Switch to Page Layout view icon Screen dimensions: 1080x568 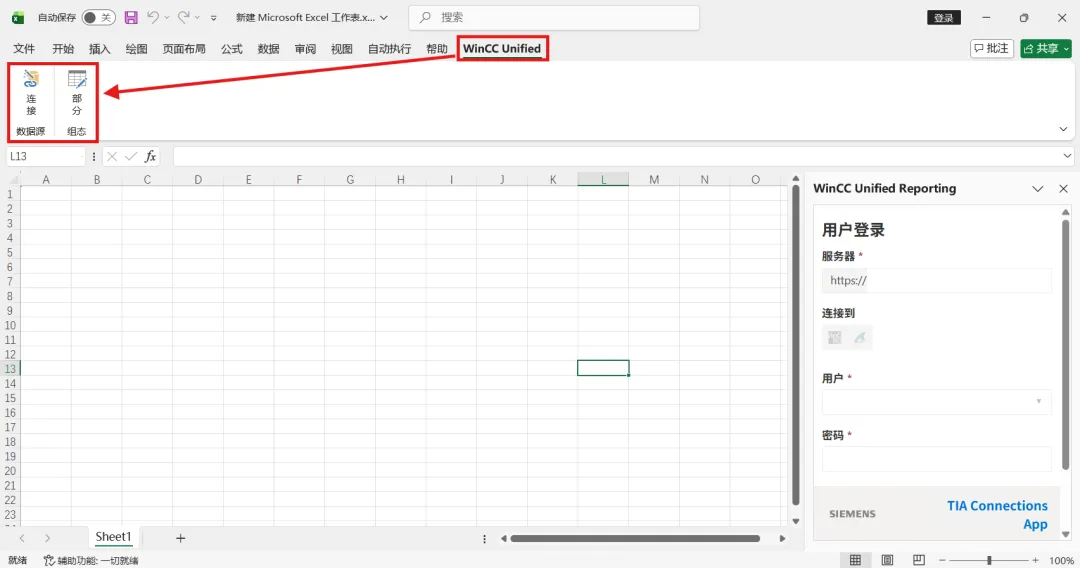(887, 560)
